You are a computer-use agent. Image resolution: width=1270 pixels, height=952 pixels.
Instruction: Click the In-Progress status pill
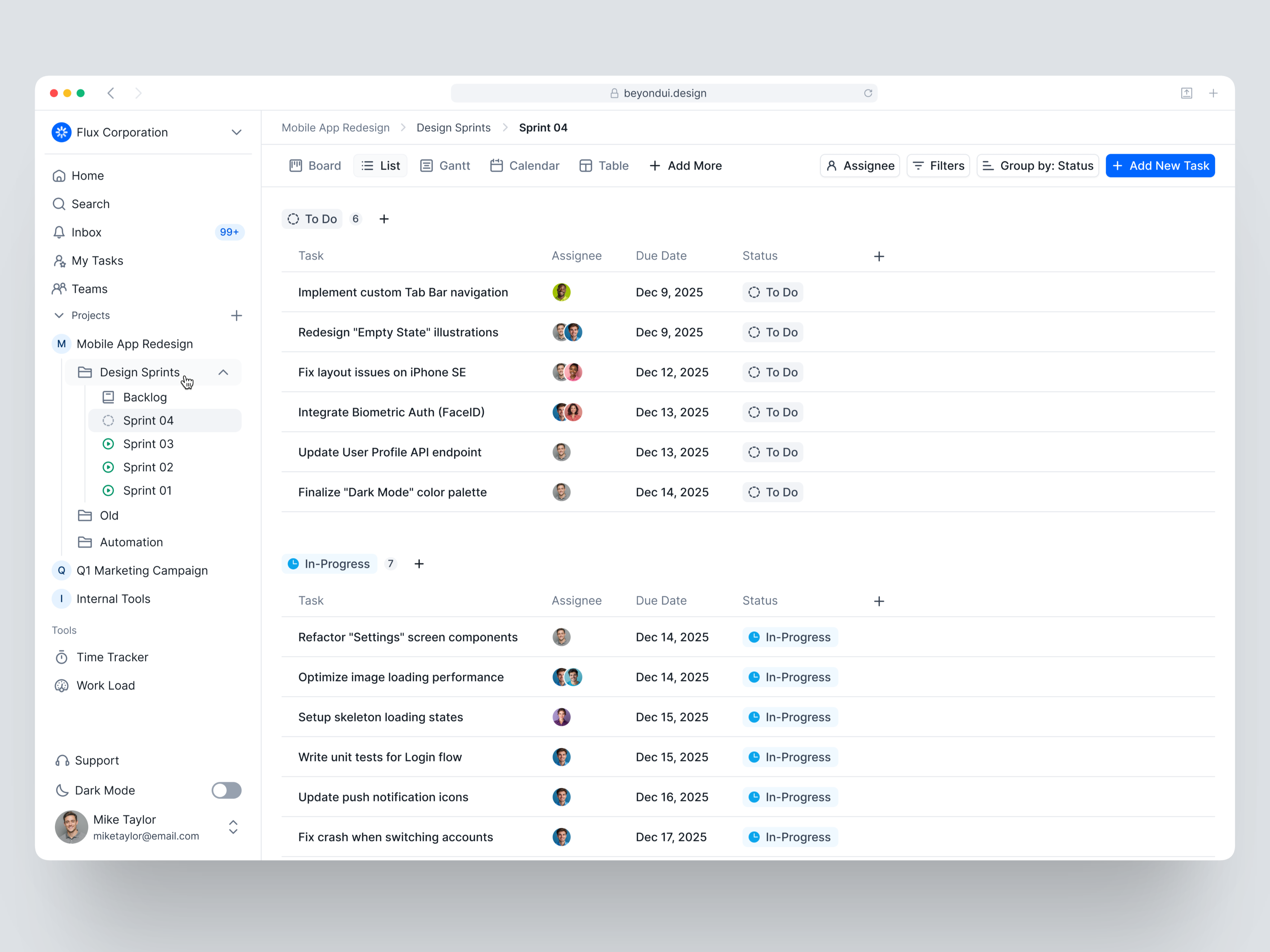(x=329, y=564)
